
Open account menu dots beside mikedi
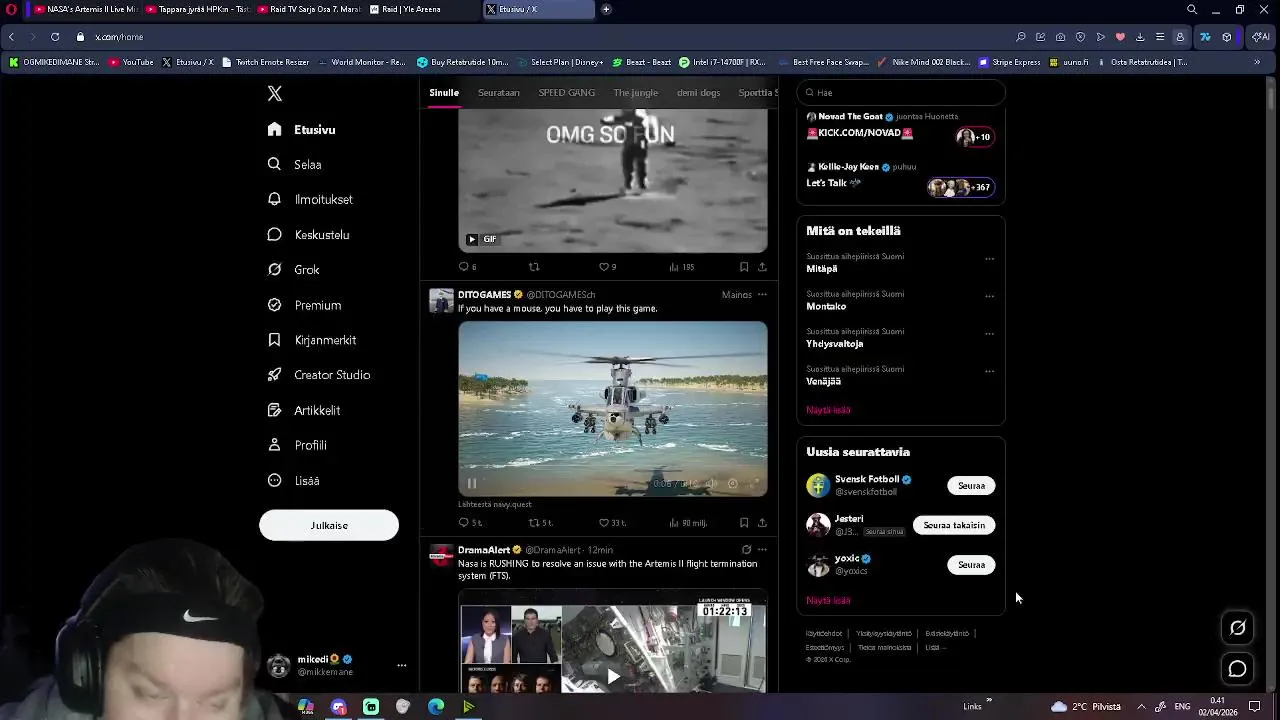[402, 665]
